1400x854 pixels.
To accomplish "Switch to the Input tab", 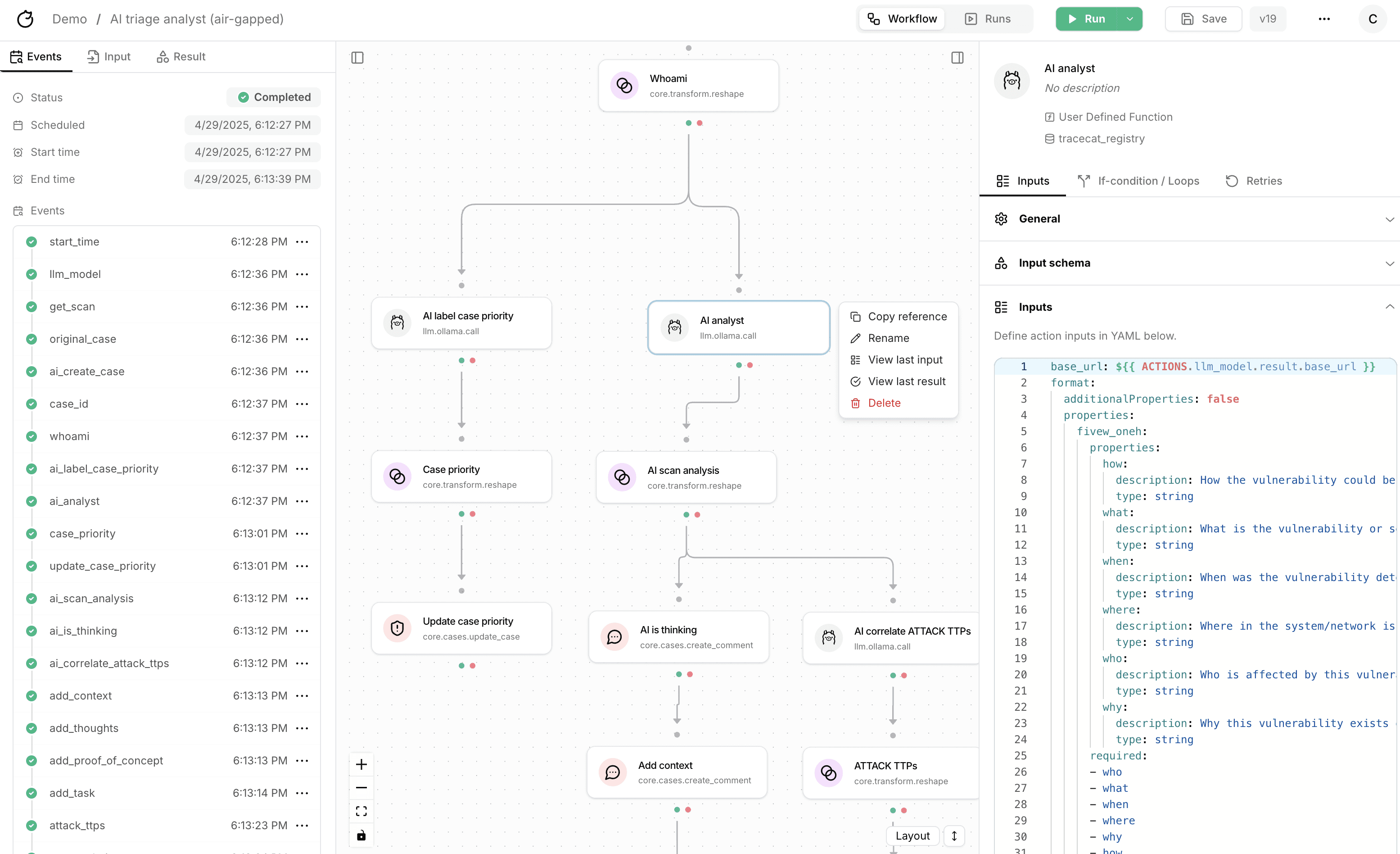I will 109,56.
